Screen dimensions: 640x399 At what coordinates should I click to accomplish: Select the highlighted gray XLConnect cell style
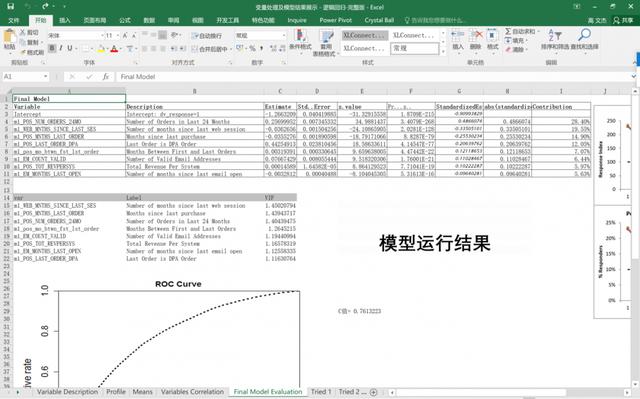tap(364, 35)
